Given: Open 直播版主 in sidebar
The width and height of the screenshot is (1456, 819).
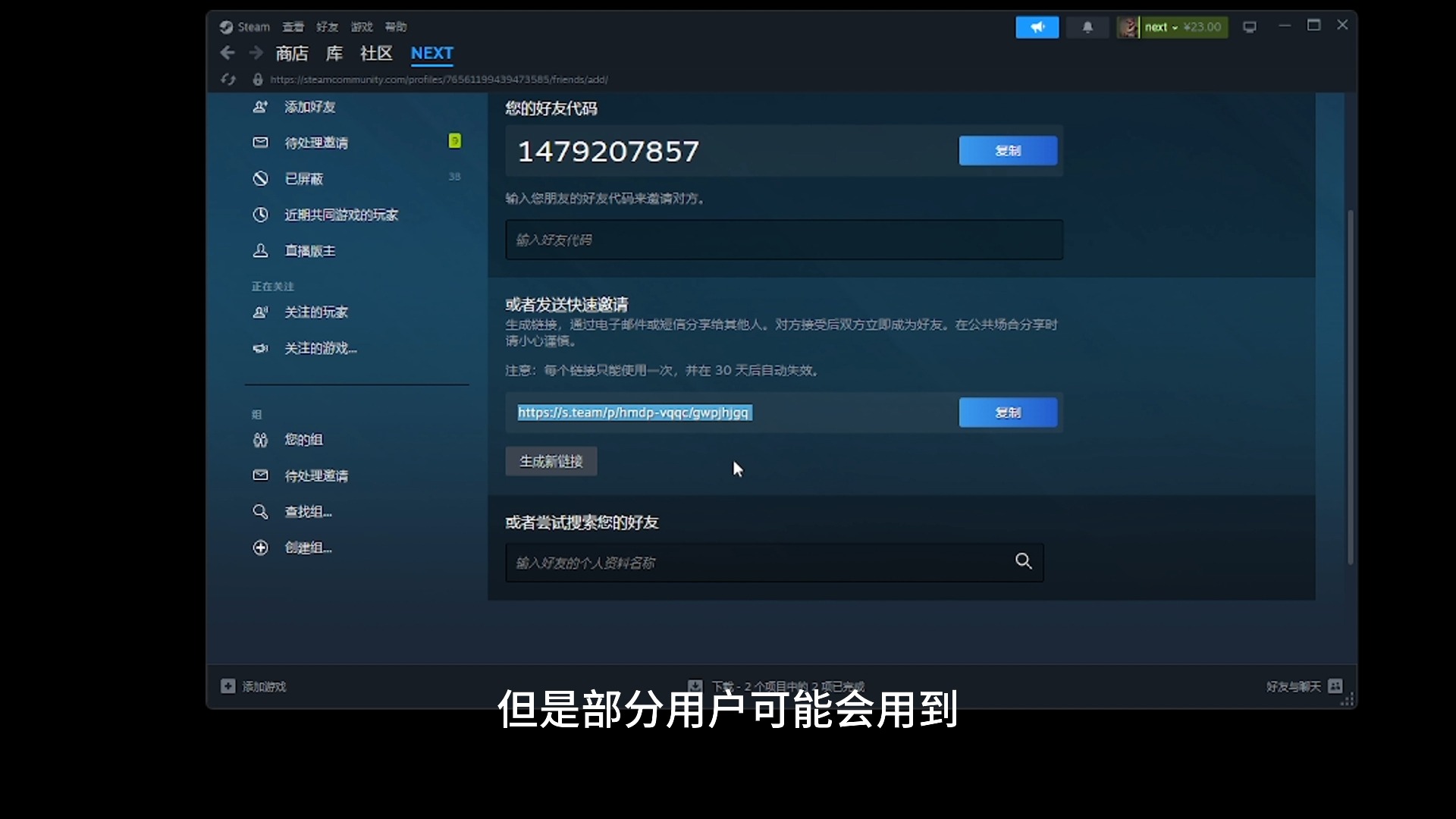Looking at the screenshot, I should (309, 251).
